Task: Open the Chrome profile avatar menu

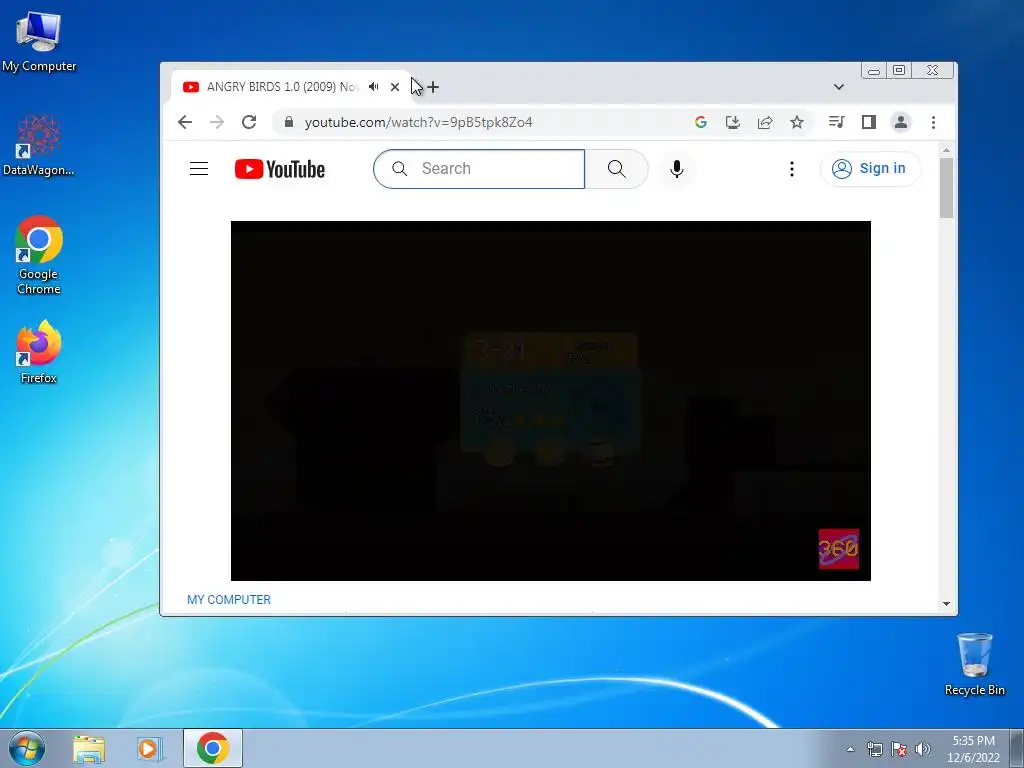Action: tap(901, 122)
